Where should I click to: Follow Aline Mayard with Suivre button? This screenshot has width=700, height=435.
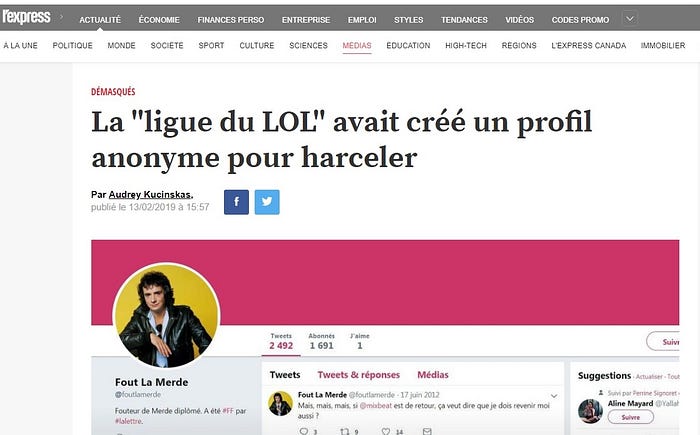click(630, 417)
